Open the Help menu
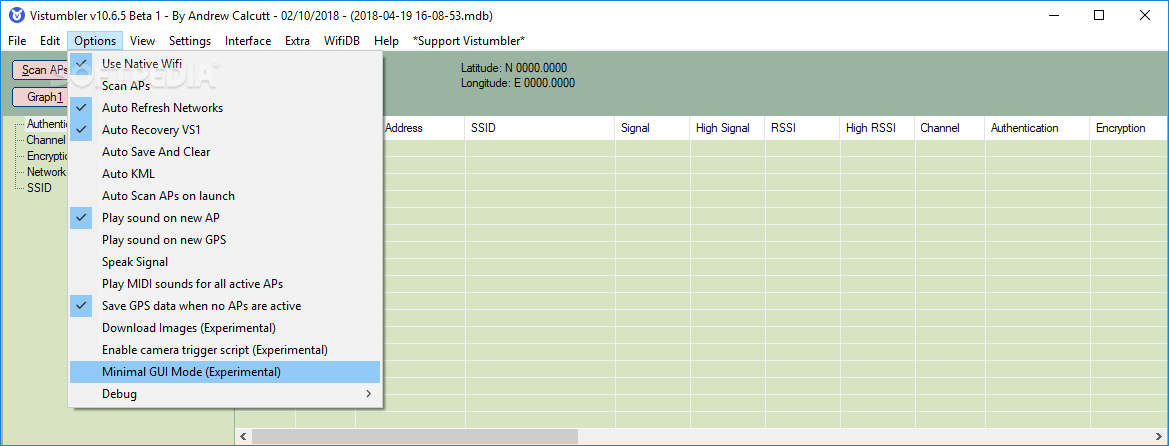The width and height of the screenshot is (1169, 446). [x=386, y=41]
